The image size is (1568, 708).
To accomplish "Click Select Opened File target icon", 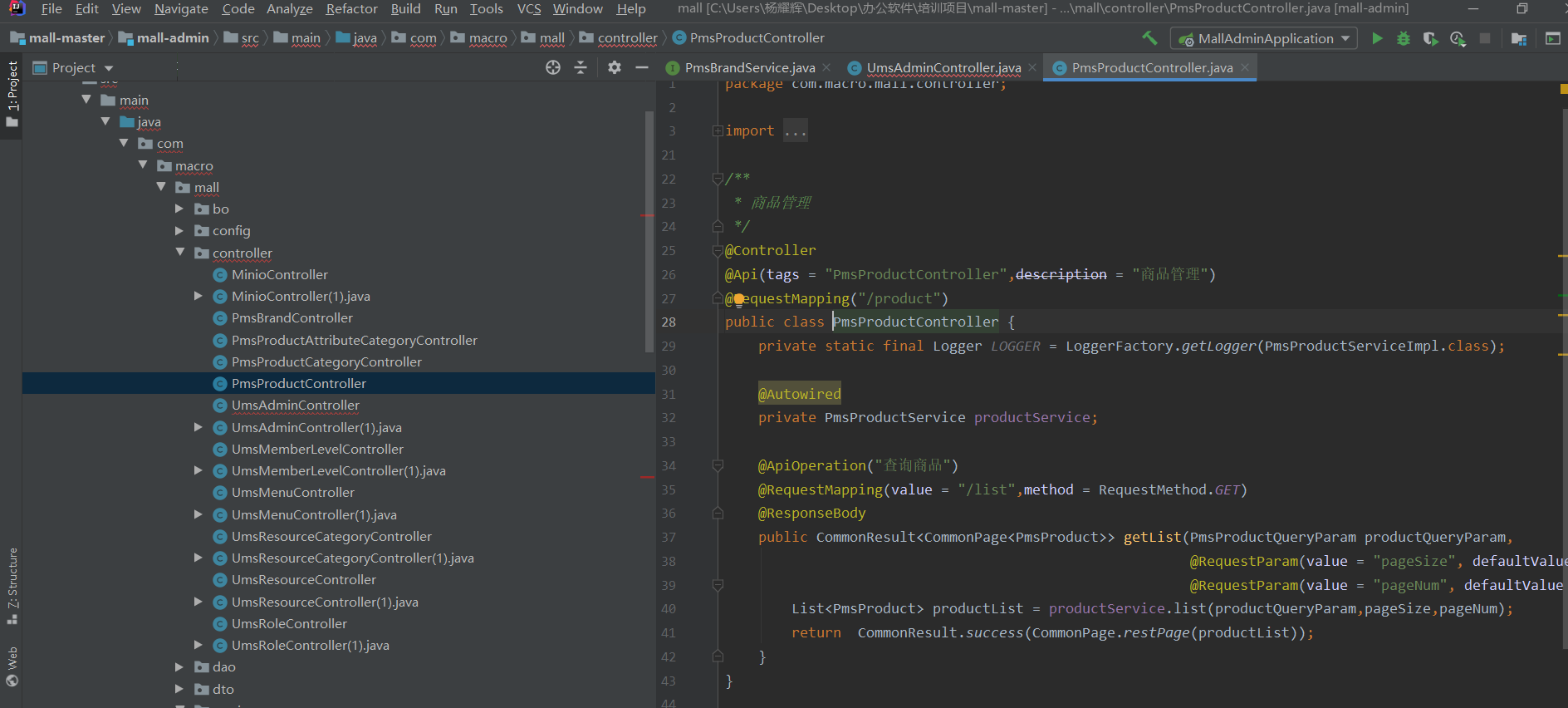I will [553, 67].
